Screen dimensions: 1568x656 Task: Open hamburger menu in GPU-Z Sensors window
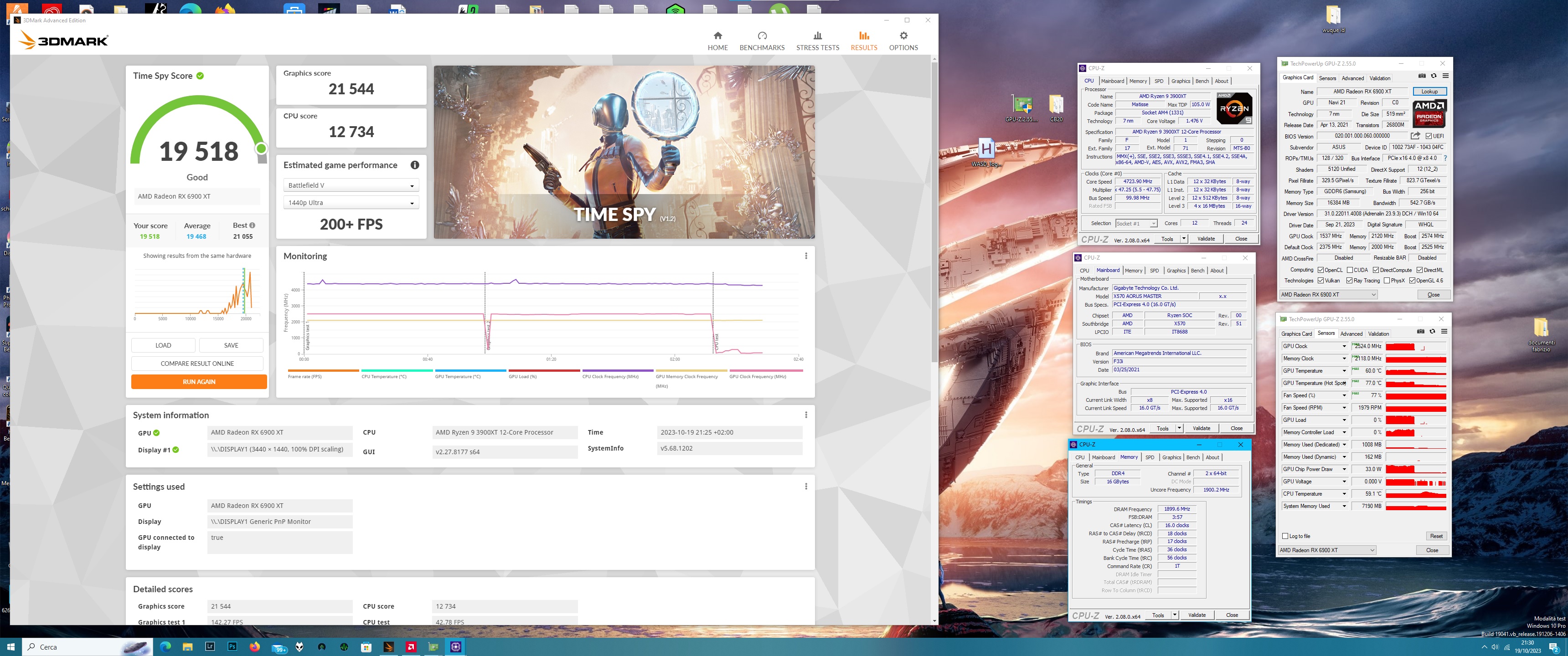(1444, 332)
